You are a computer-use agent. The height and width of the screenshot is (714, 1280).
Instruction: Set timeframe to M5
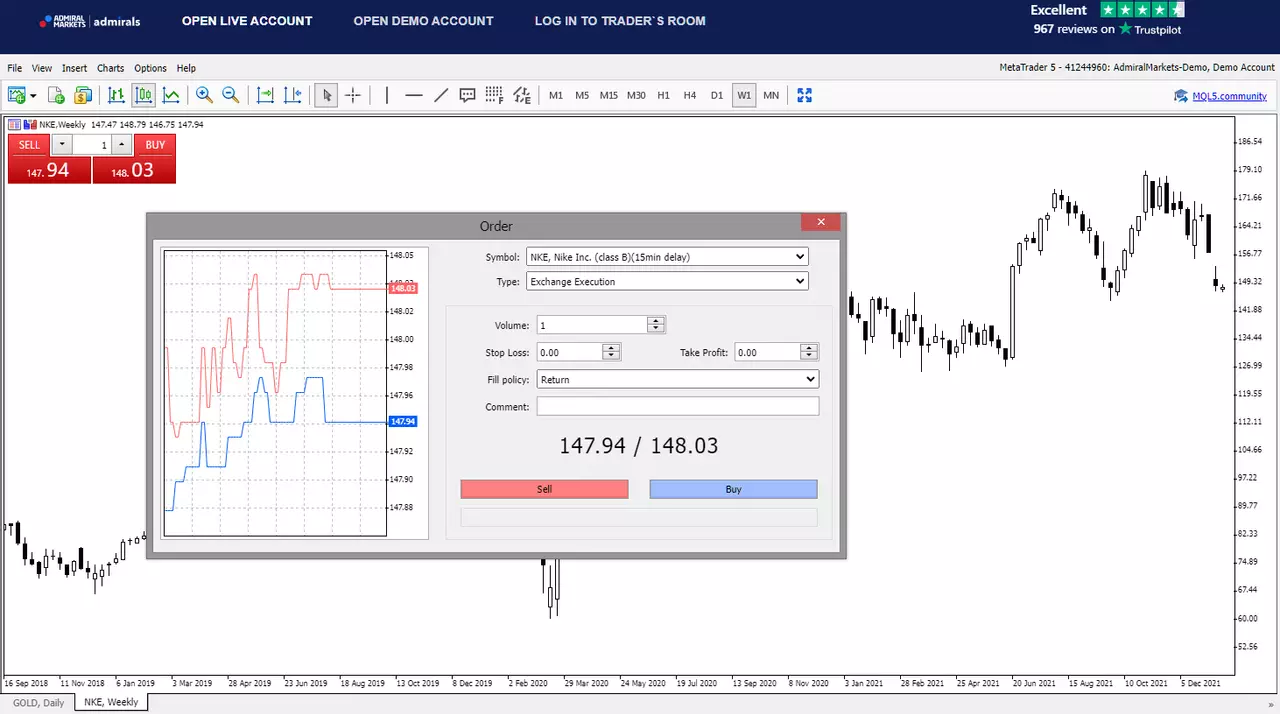coord(582,96)
